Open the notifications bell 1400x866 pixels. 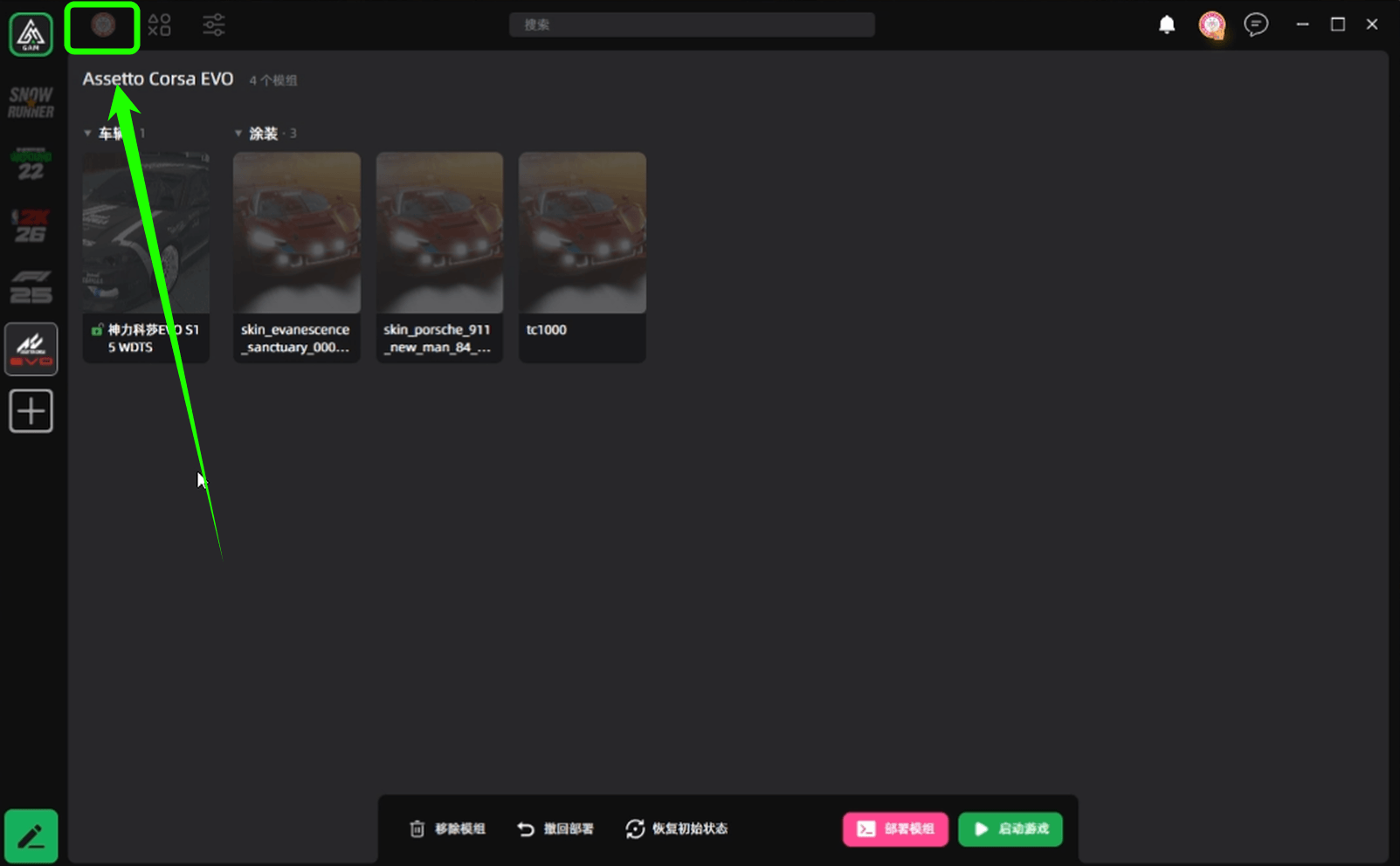point(1167,24)
